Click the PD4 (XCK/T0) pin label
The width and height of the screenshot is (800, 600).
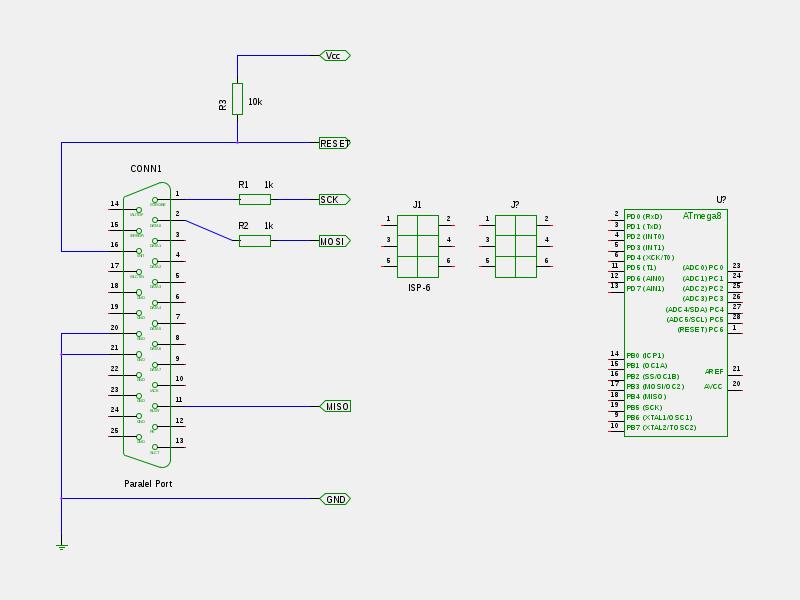pos(651,258)
